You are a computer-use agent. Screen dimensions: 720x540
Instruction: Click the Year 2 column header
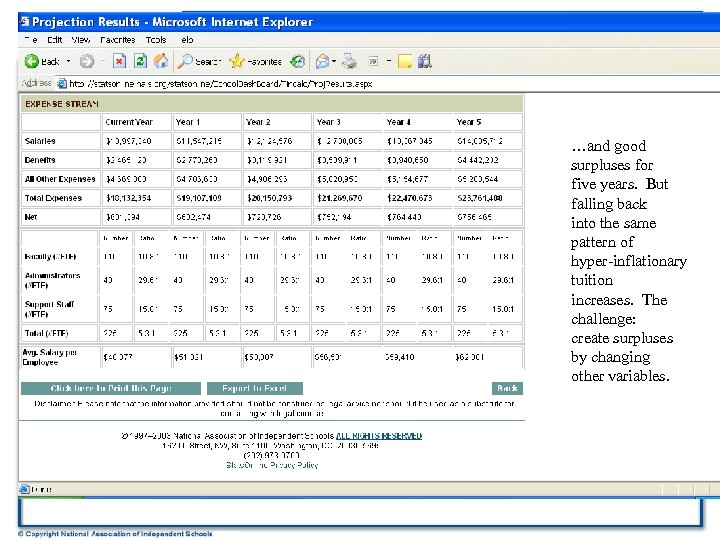(258, 122)
